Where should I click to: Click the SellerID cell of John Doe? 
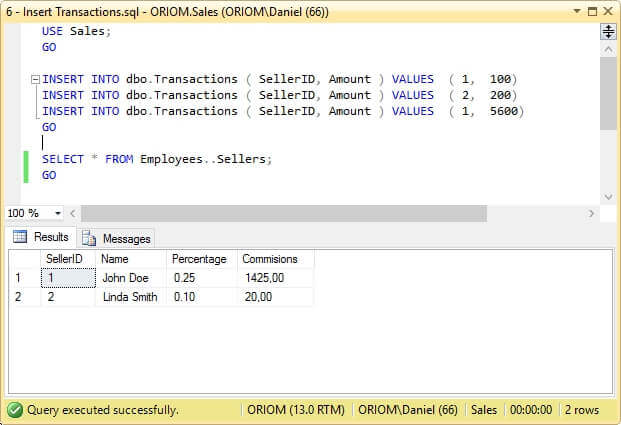tap(68, 278)
